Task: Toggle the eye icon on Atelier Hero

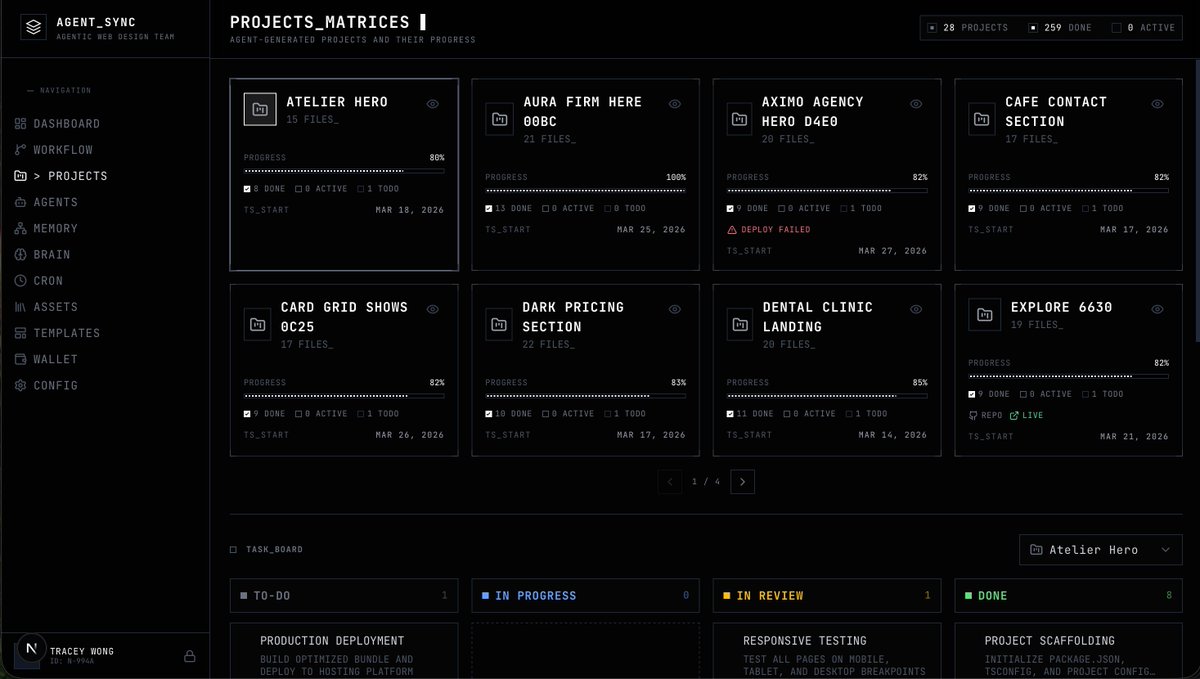Action: point(433,104)
